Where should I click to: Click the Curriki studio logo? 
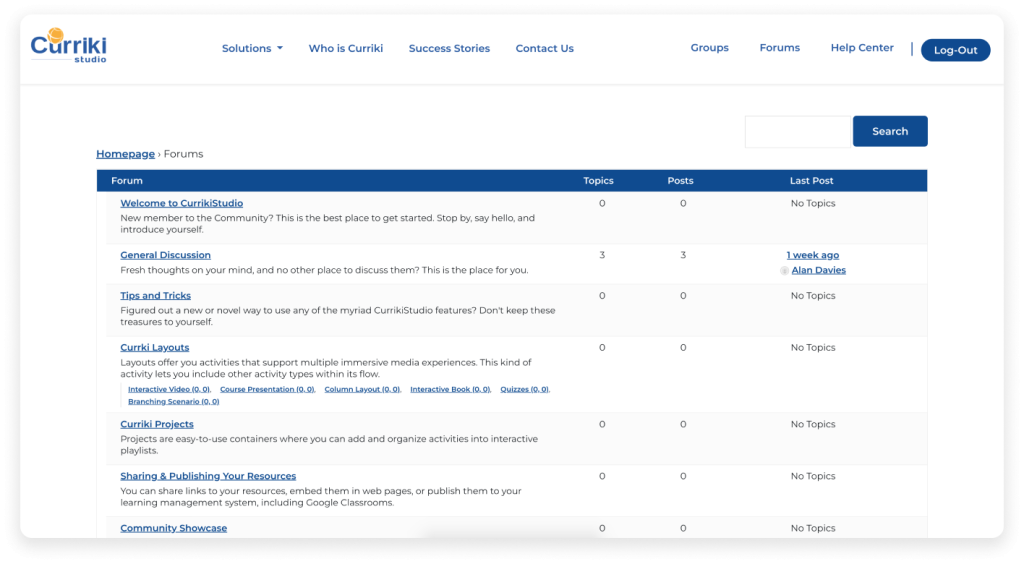pos(69,46)
